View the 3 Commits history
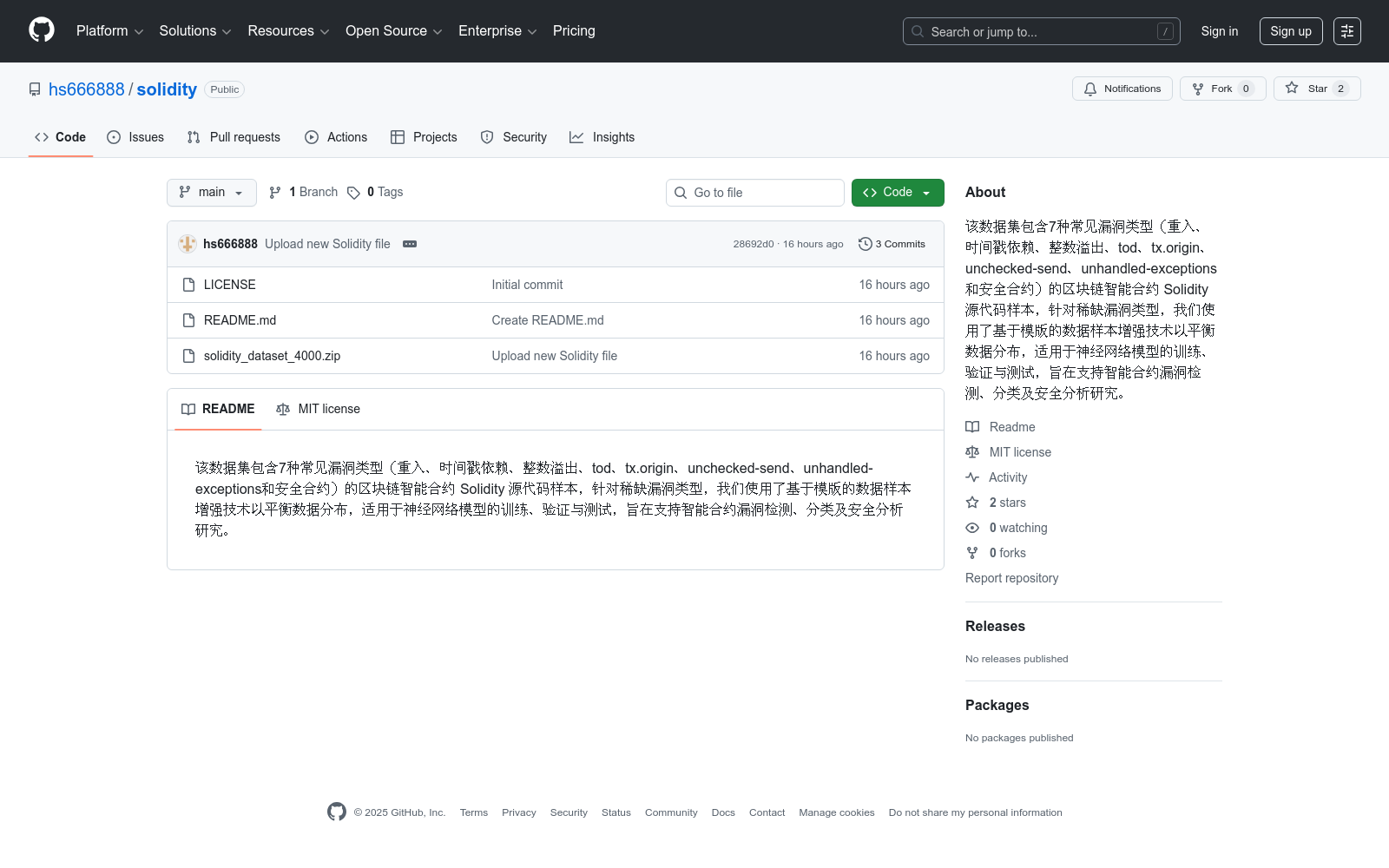Screen dimensions: 1389x868 [x=892, y=244]
